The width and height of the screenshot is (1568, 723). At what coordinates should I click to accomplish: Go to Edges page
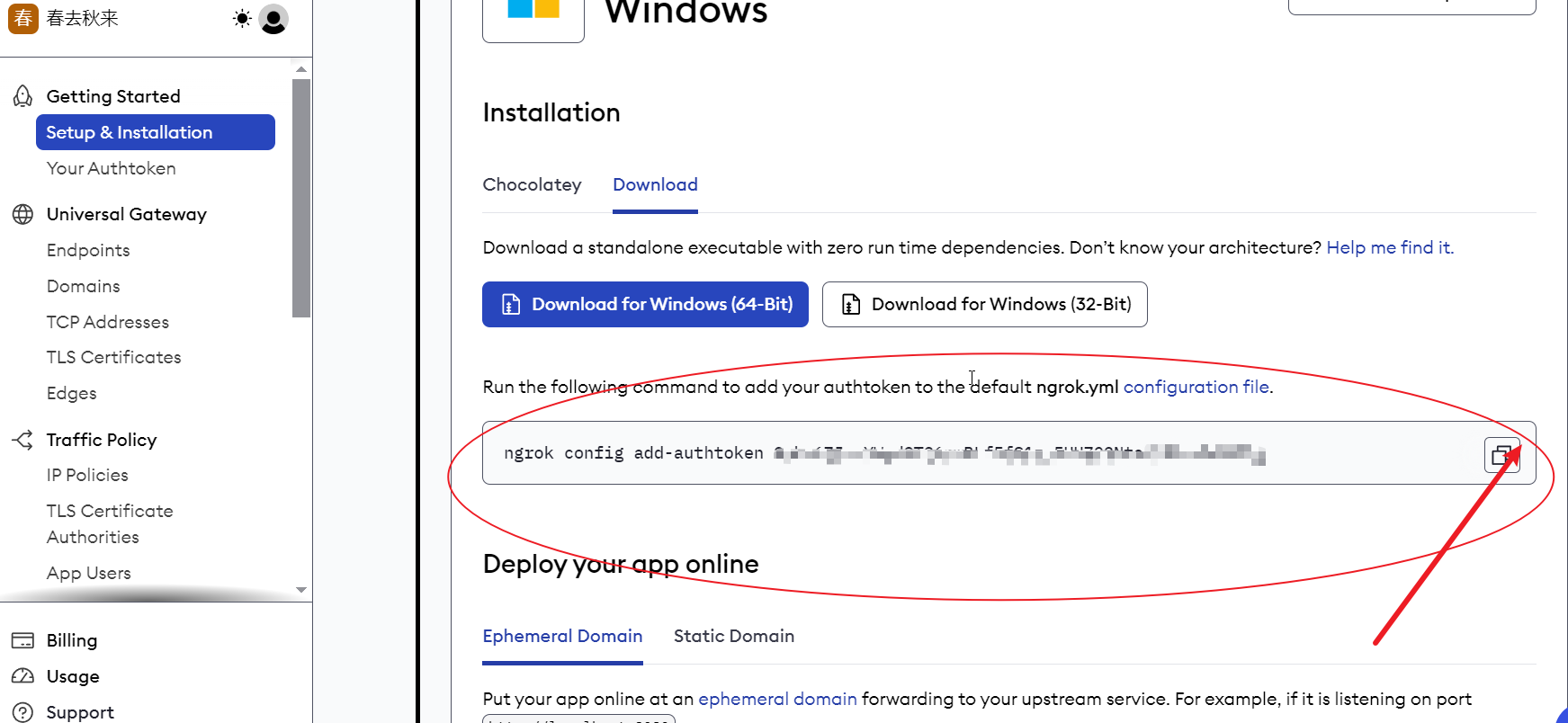[72, 393]
